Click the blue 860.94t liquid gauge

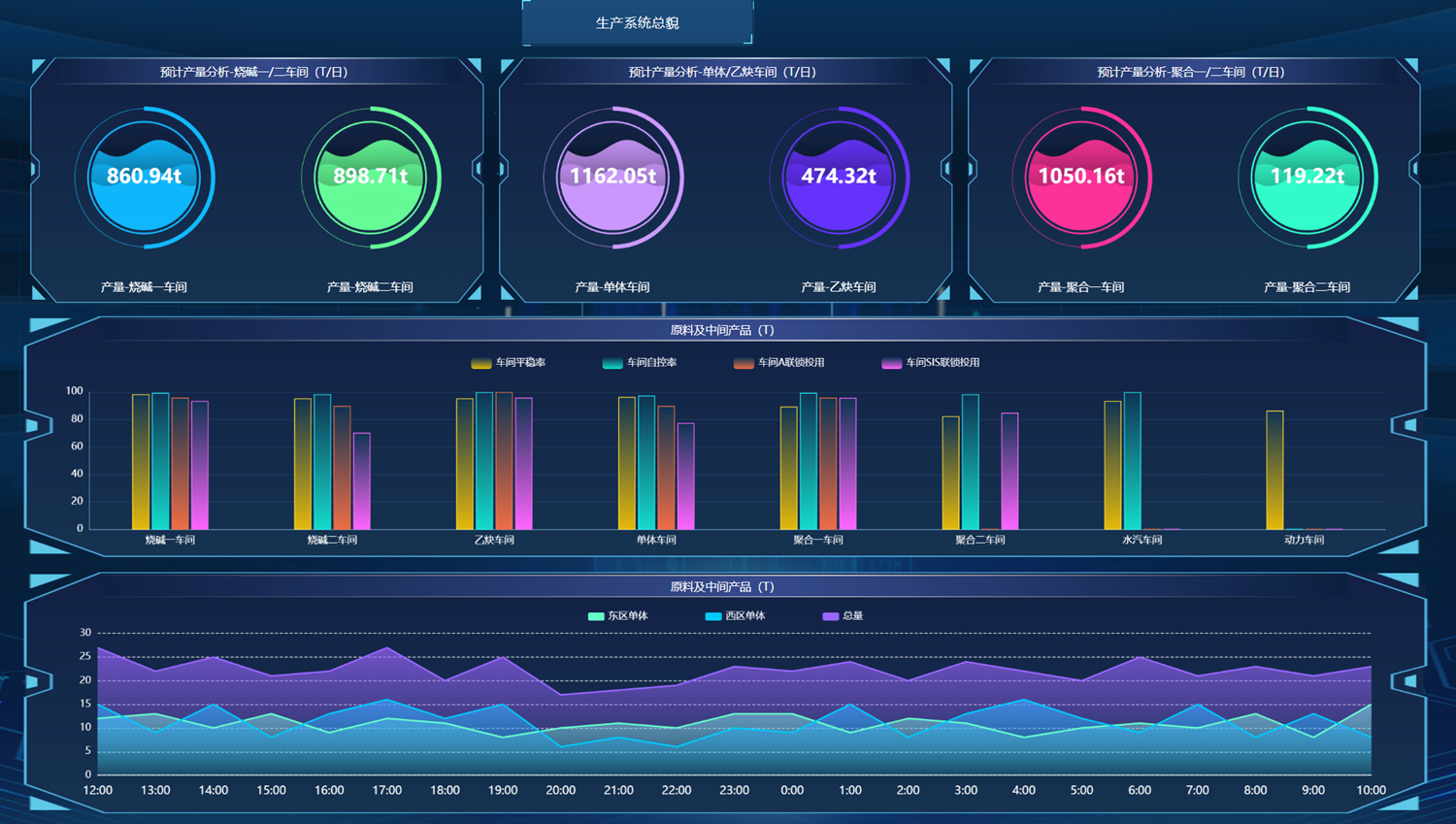coord(145,178)
